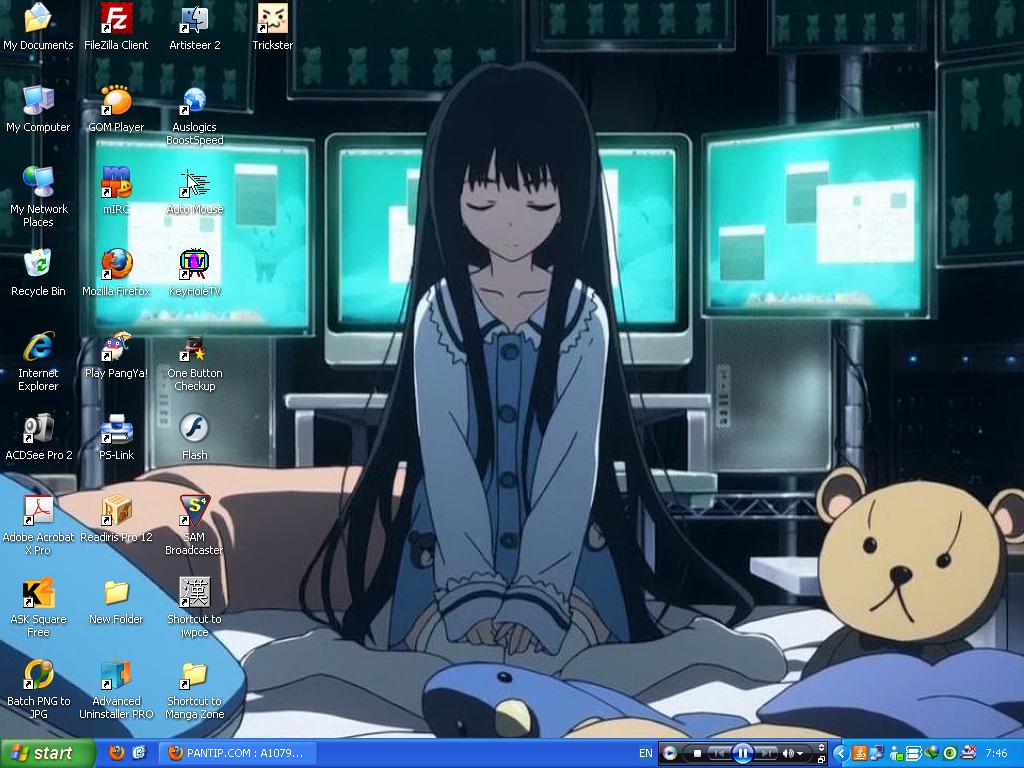Screen dimensions: 1024x768
Task: Mute the taskbar media player volume
Action: pos(788,754)
